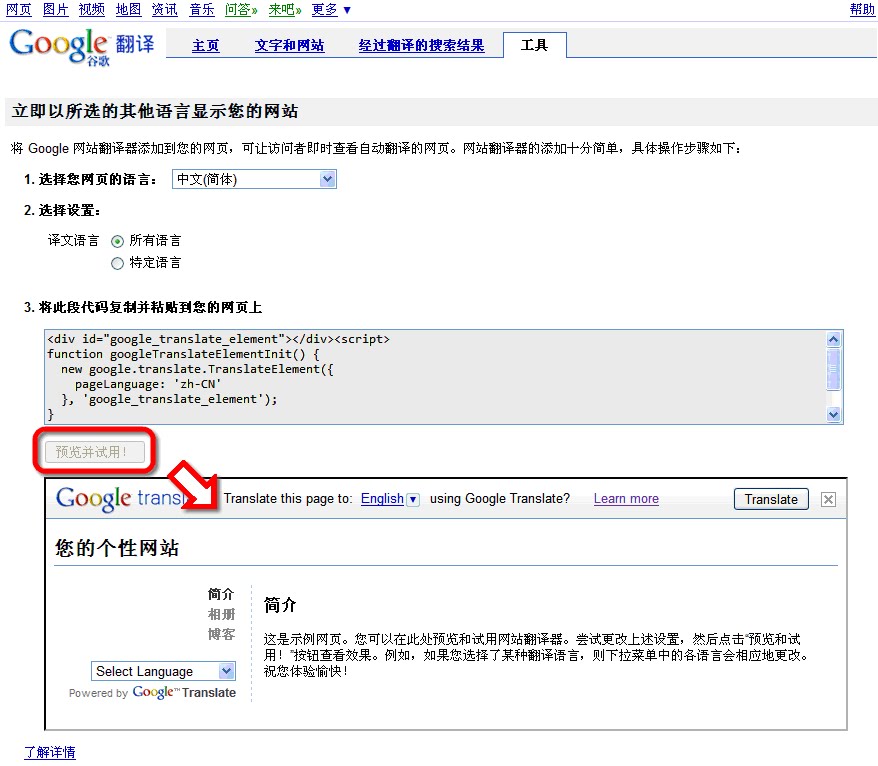Select the 特定语言 radio option

coord(117,263)
